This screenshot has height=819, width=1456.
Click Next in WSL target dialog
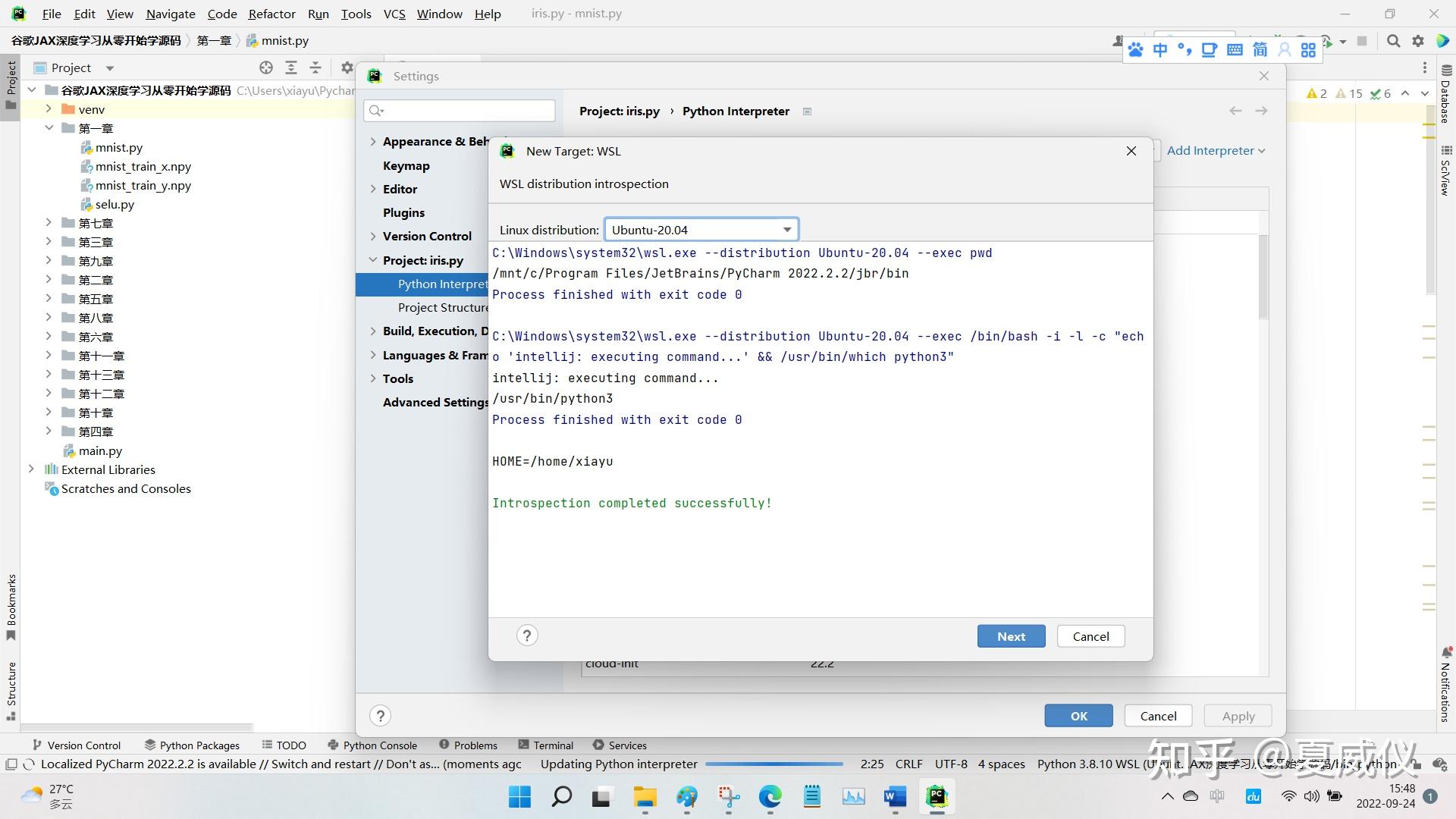tap(1011, 636)
